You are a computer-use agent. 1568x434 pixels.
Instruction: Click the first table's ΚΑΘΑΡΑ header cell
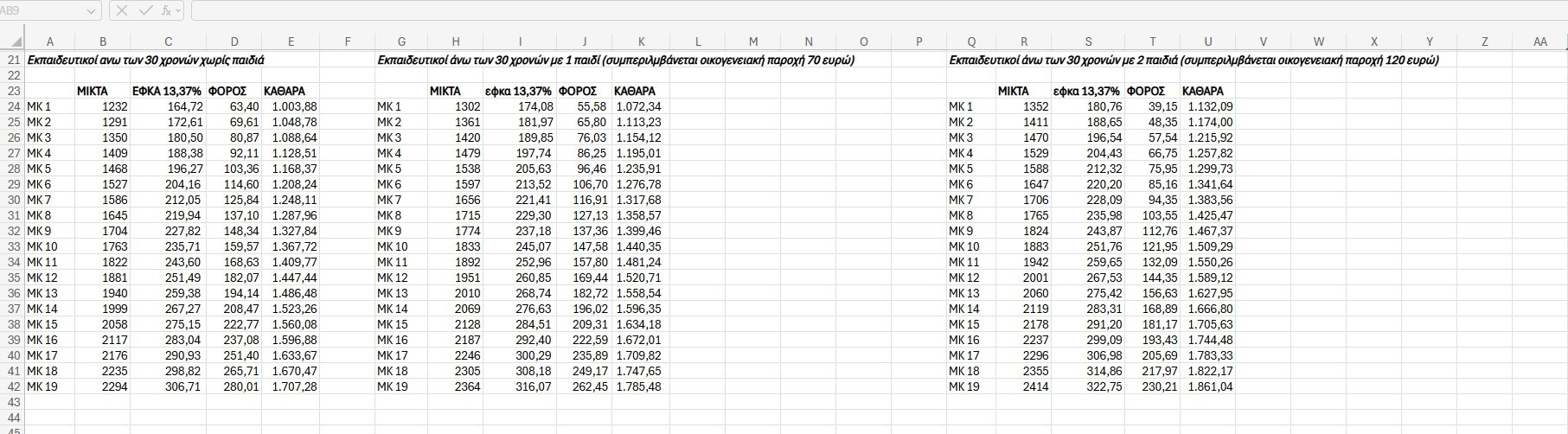click(x=291, y=91)
